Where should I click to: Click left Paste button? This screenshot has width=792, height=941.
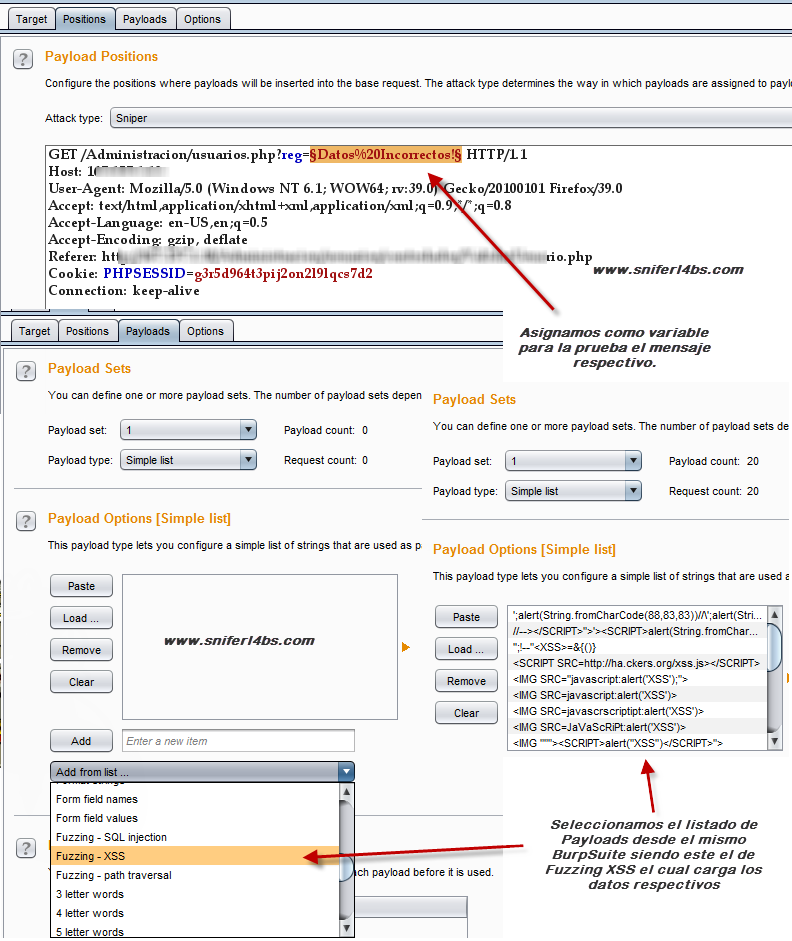pyautogui.click(x=81, y=586)
